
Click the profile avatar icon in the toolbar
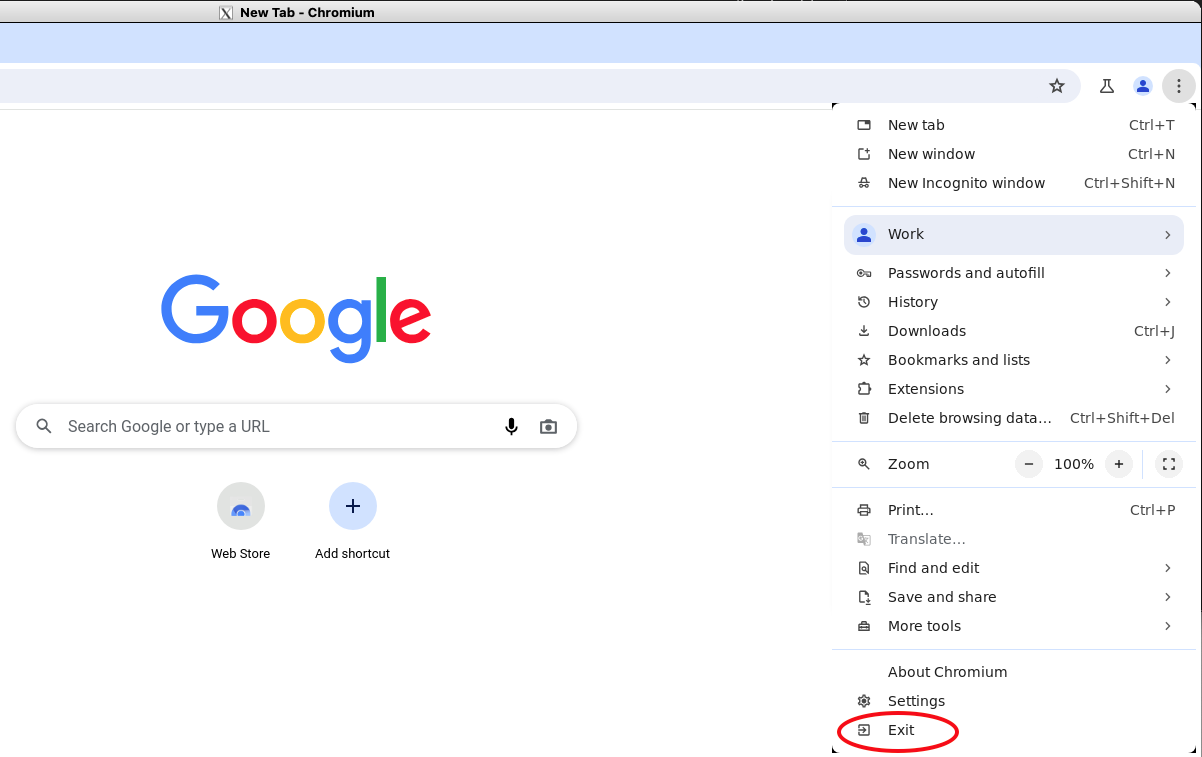coord(1143,86)
